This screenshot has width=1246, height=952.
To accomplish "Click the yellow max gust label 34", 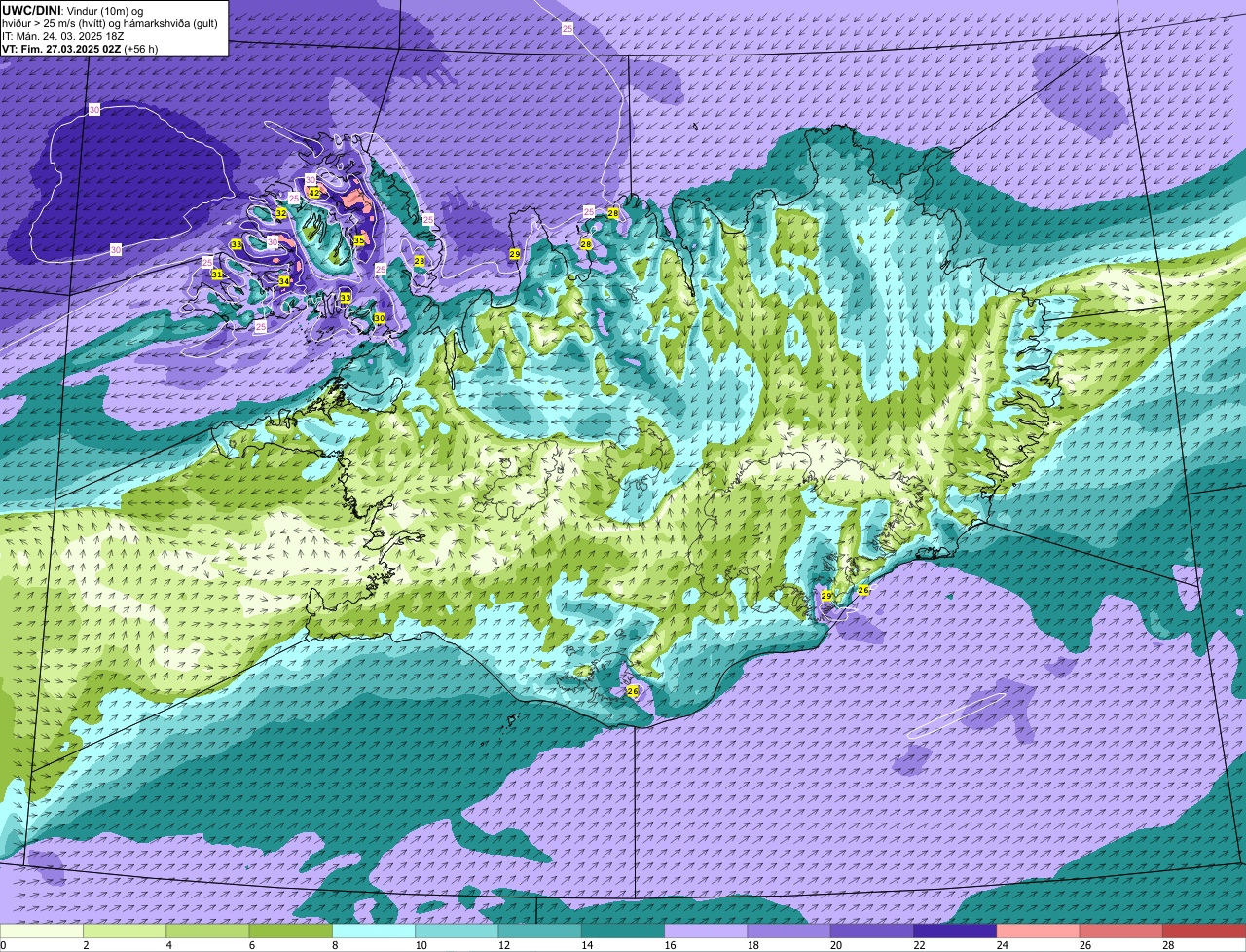I will pyautogui.click(x=284, y=281).
